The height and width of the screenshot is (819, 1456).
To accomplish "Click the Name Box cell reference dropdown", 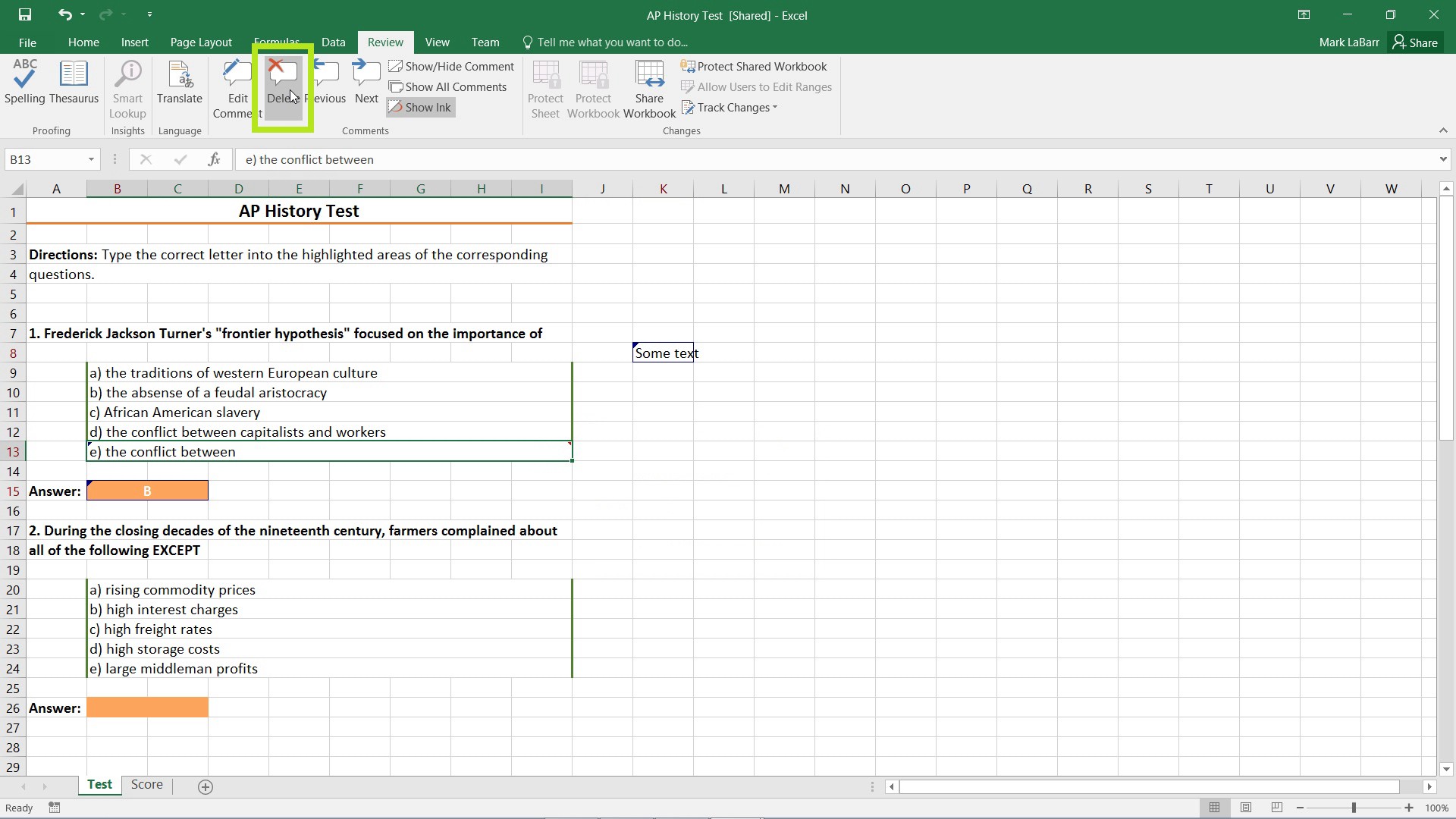I will [91, 159].
